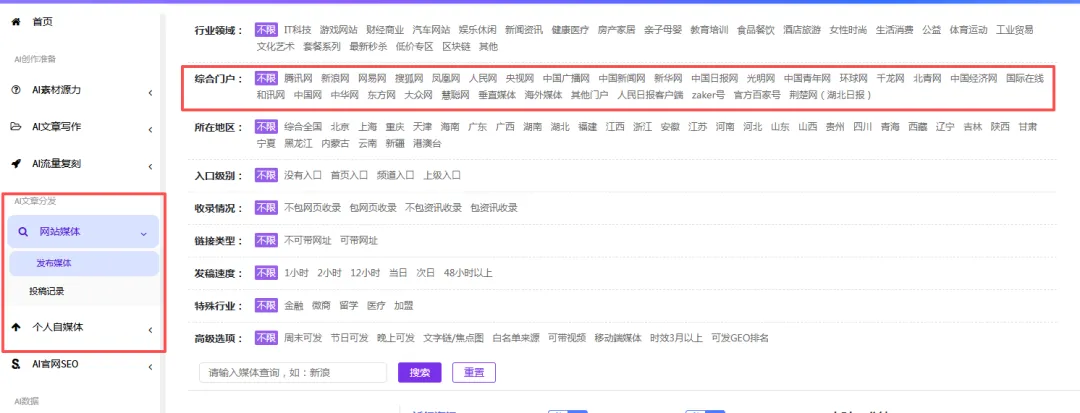1080x413 pixels.
Task: Select 不限 in the 发稿速度 row
Action: [266, 273]
